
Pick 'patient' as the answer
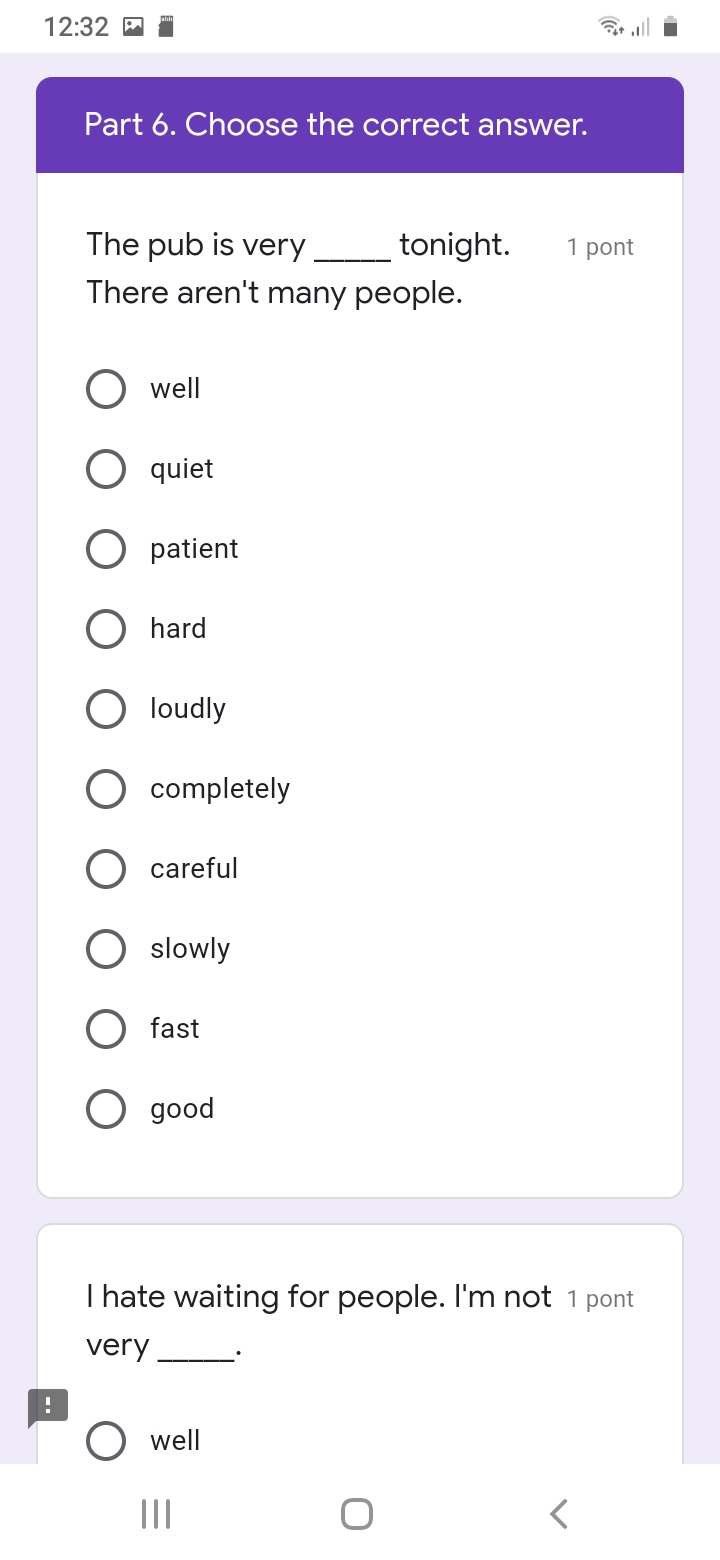[106, 549]
